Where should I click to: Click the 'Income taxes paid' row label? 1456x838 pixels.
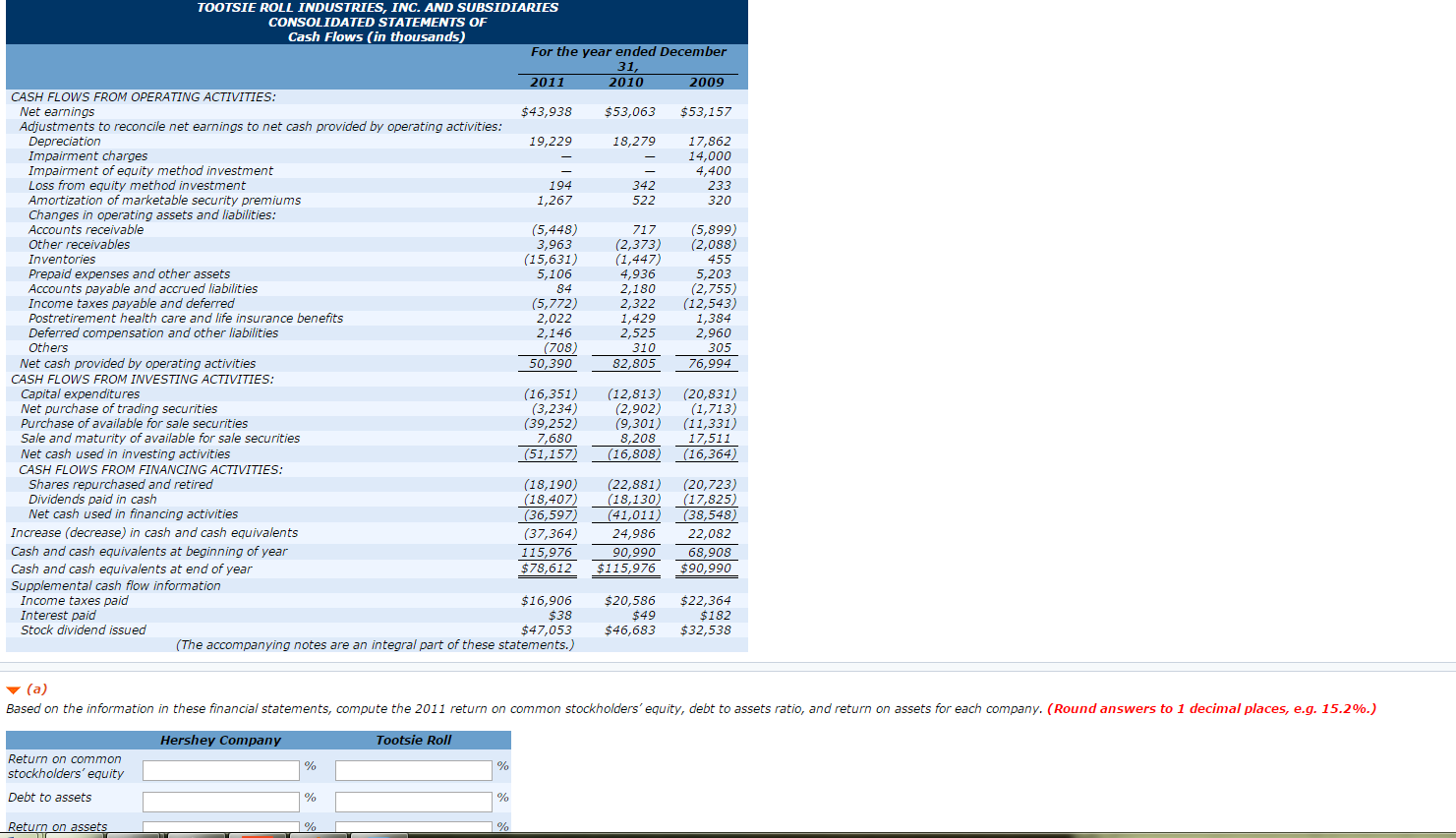[x=74, y=600]
